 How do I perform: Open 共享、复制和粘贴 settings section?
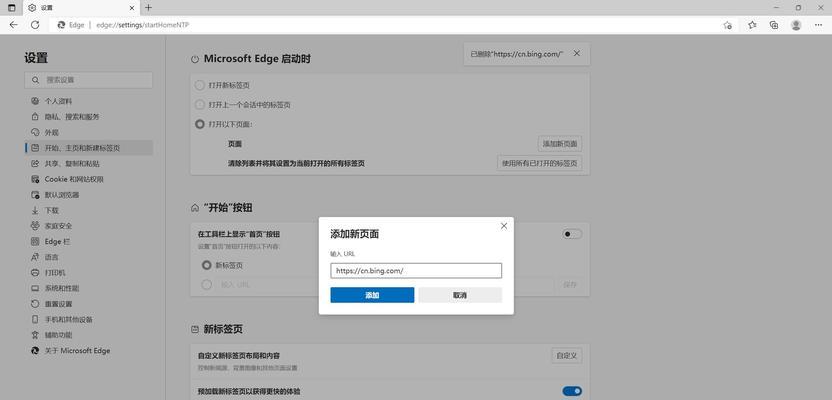click(x=89, y=163)
